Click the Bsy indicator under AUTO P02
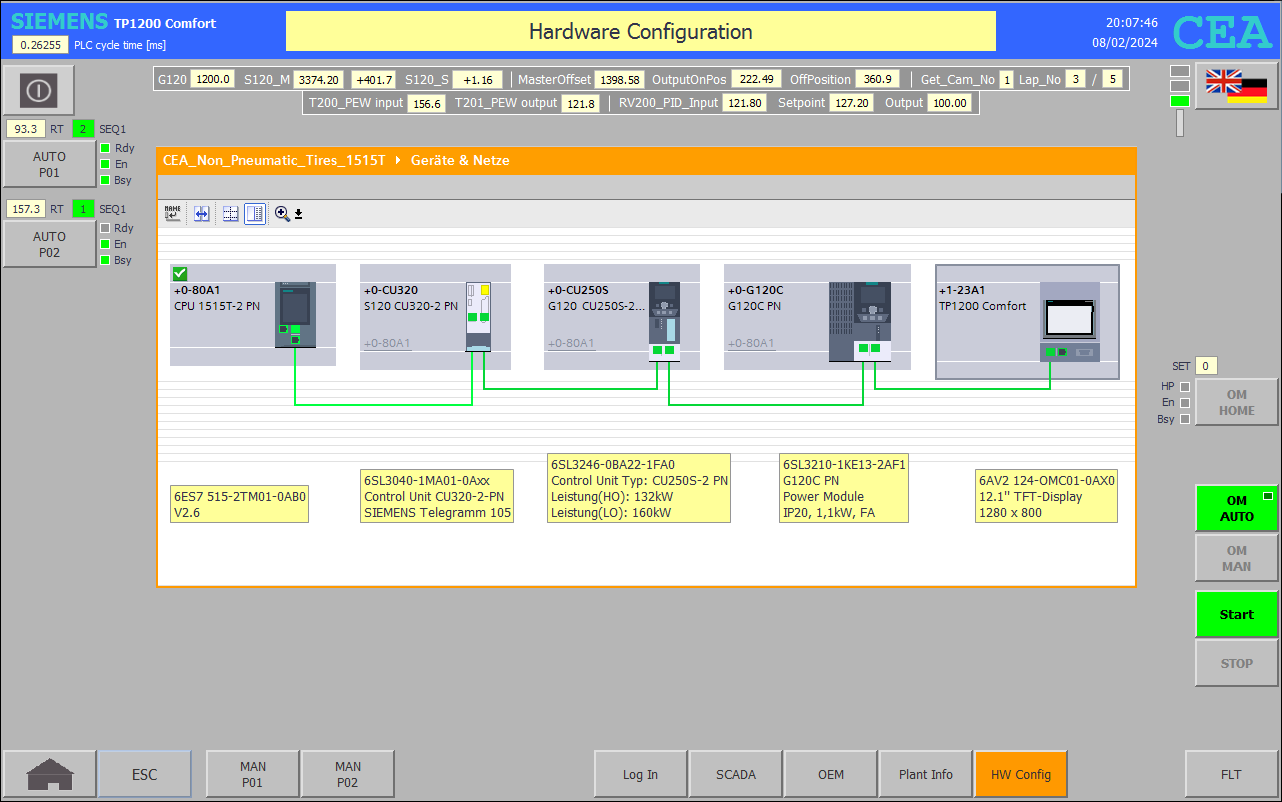The width and height of the screenshot is (1282, 802). [104, 260]
